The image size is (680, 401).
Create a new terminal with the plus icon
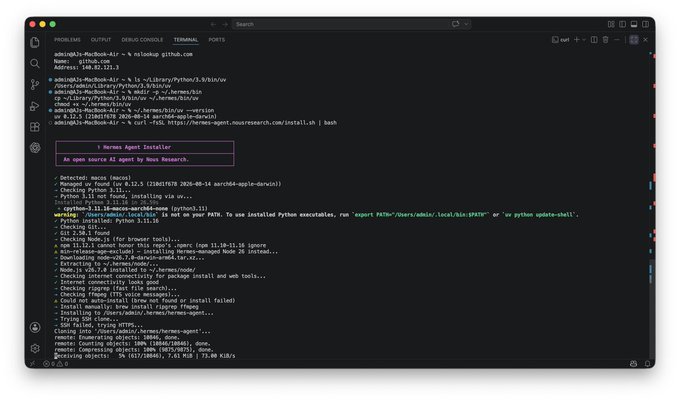577,40
